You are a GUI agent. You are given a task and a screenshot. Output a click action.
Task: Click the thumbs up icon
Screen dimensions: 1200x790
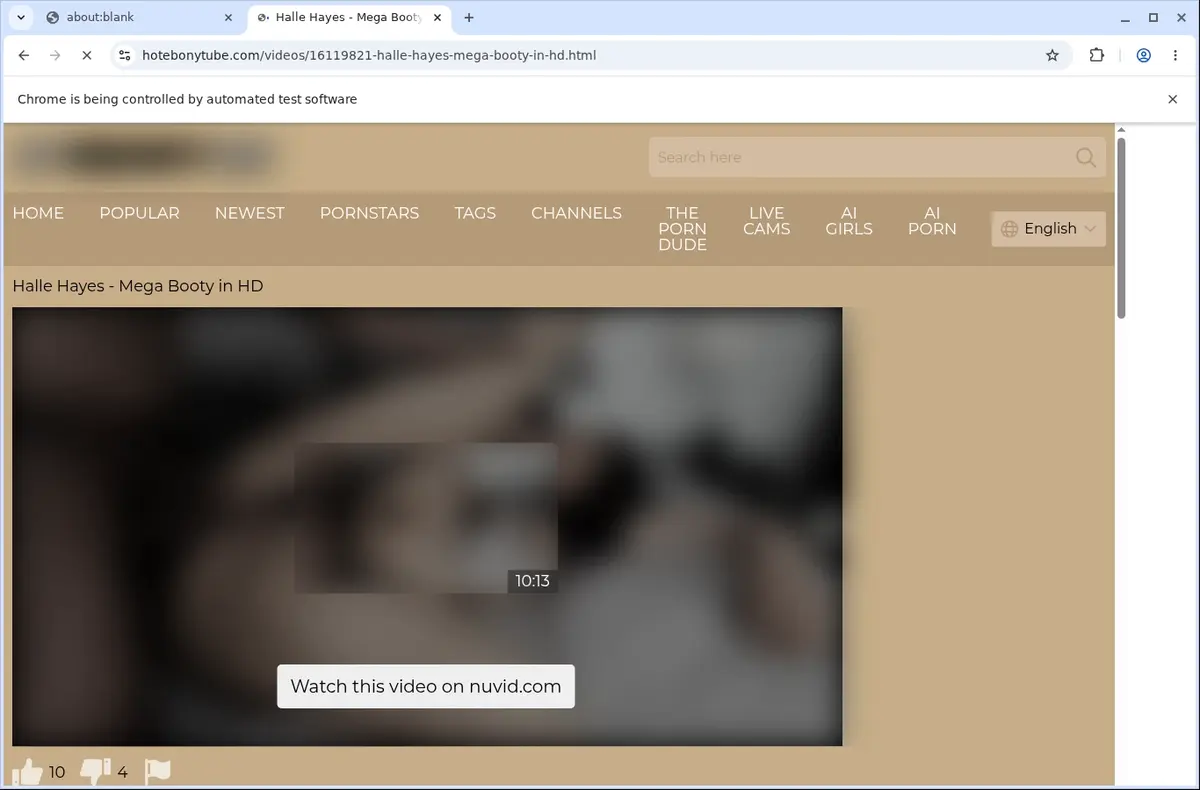(x=28, y=772)
